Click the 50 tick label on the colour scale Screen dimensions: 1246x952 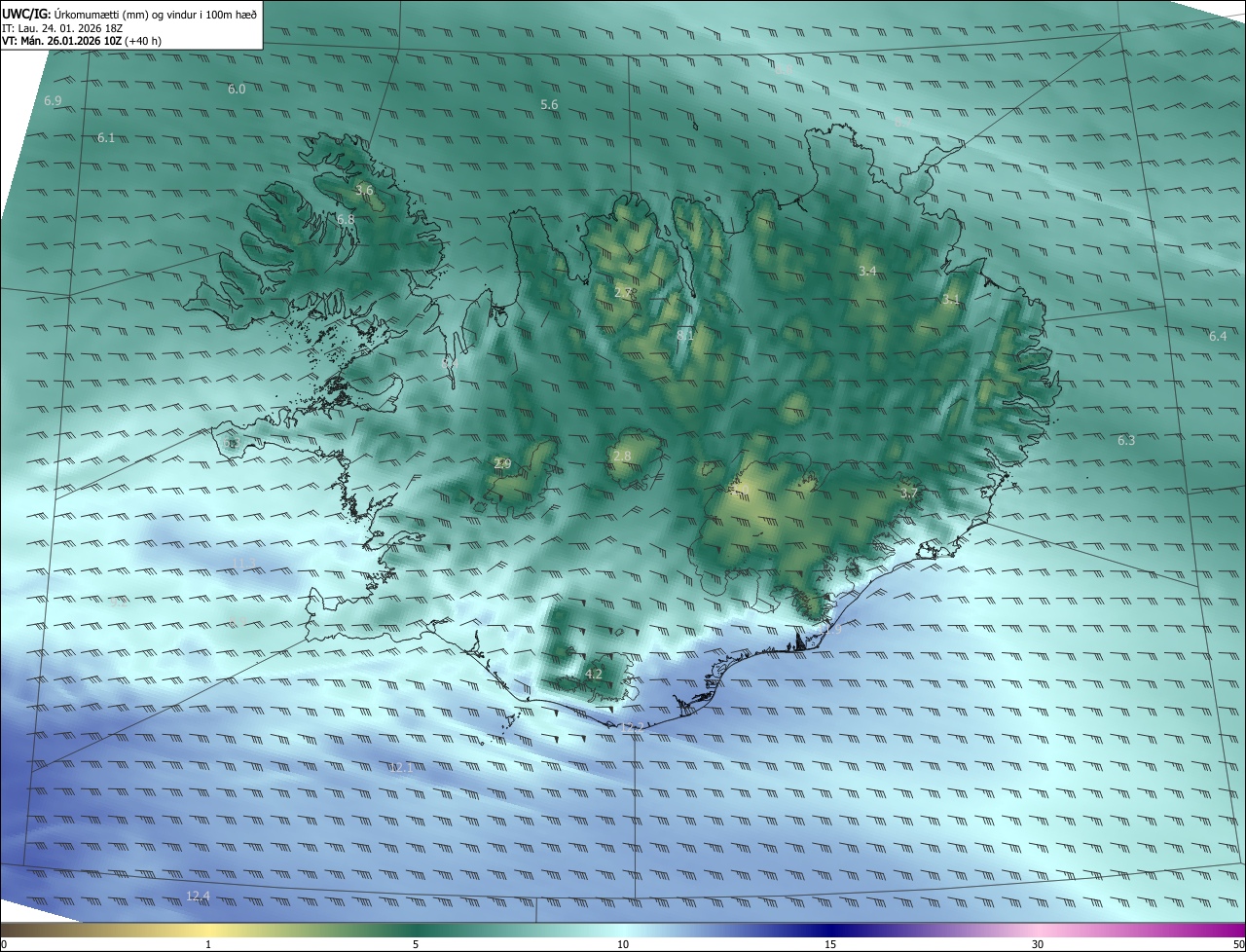click(x=1238, y=944)
